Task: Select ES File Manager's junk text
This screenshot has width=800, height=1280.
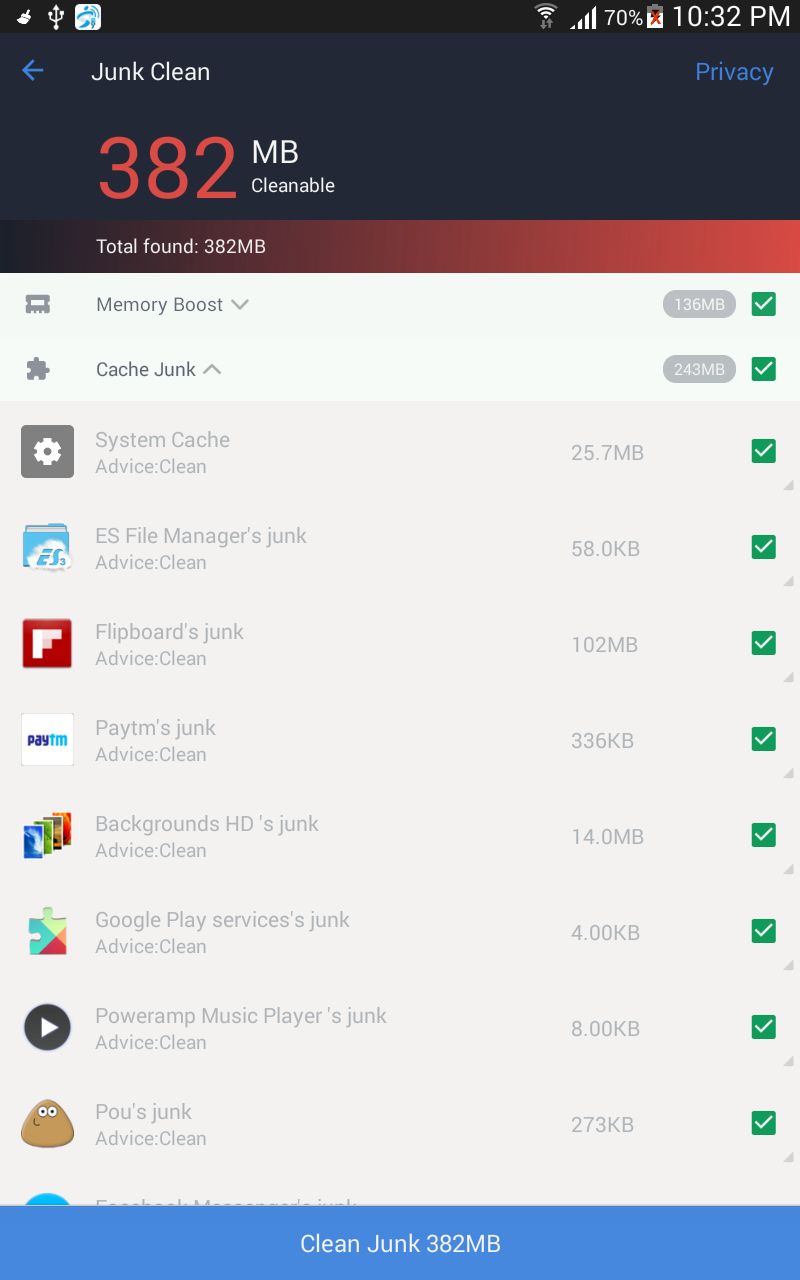Action: pyautogui.click(x=201, y=536)
